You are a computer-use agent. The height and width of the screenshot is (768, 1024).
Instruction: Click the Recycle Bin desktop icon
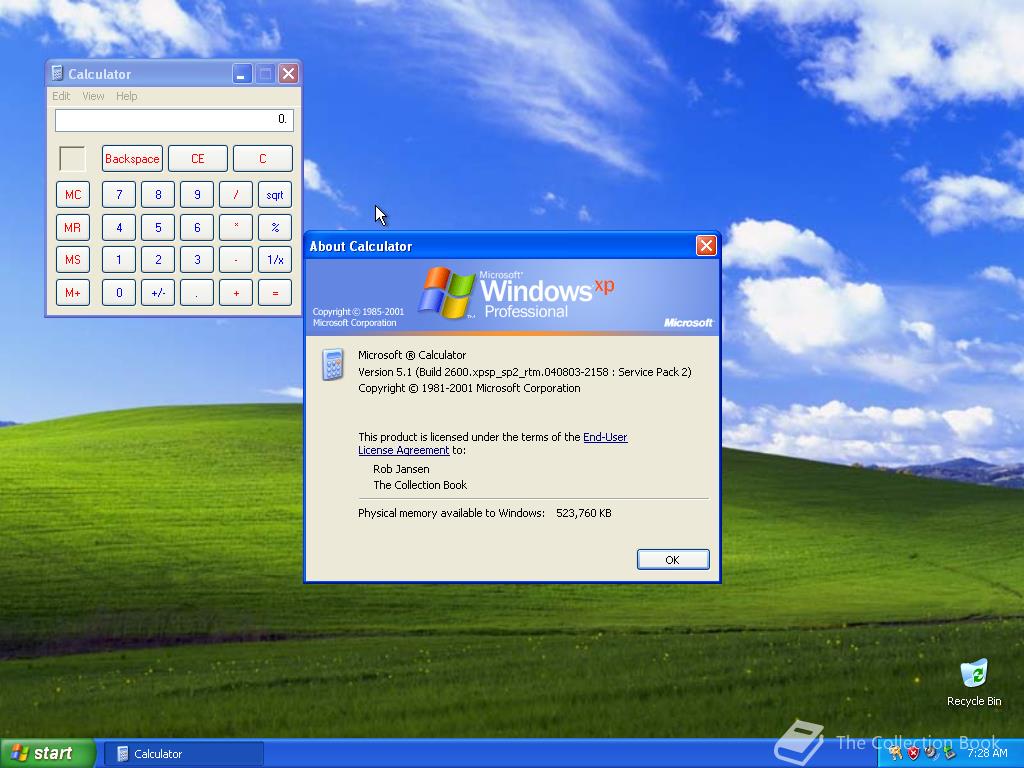click(974, 682)
